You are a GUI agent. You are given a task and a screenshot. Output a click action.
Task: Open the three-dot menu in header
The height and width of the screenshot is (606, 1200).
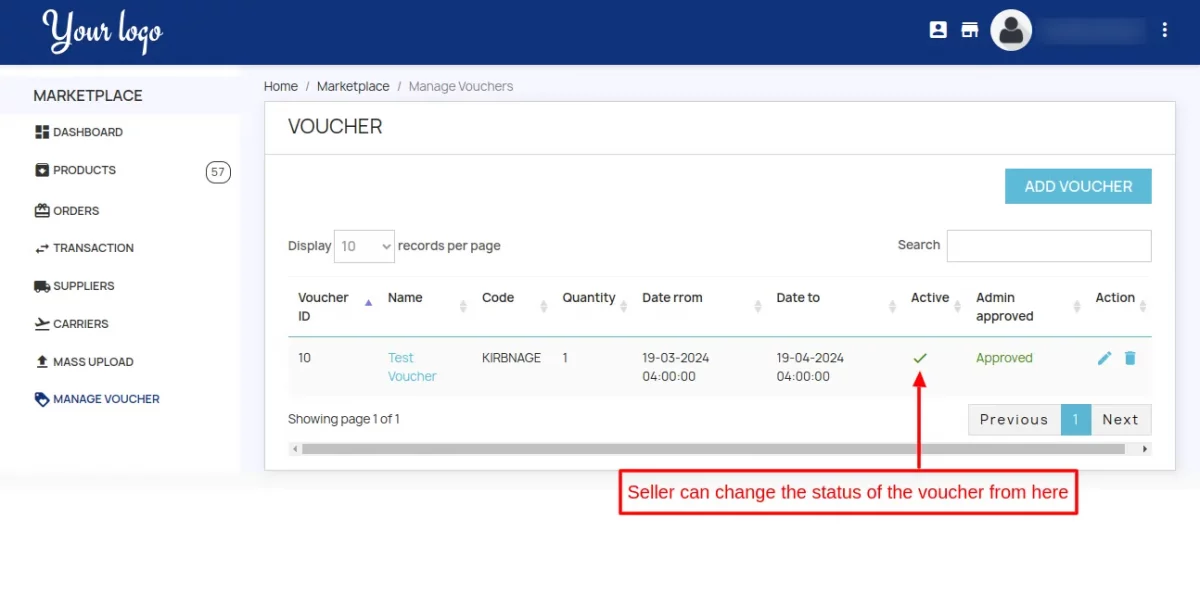pyautogui.click(x=1165, y=30)
